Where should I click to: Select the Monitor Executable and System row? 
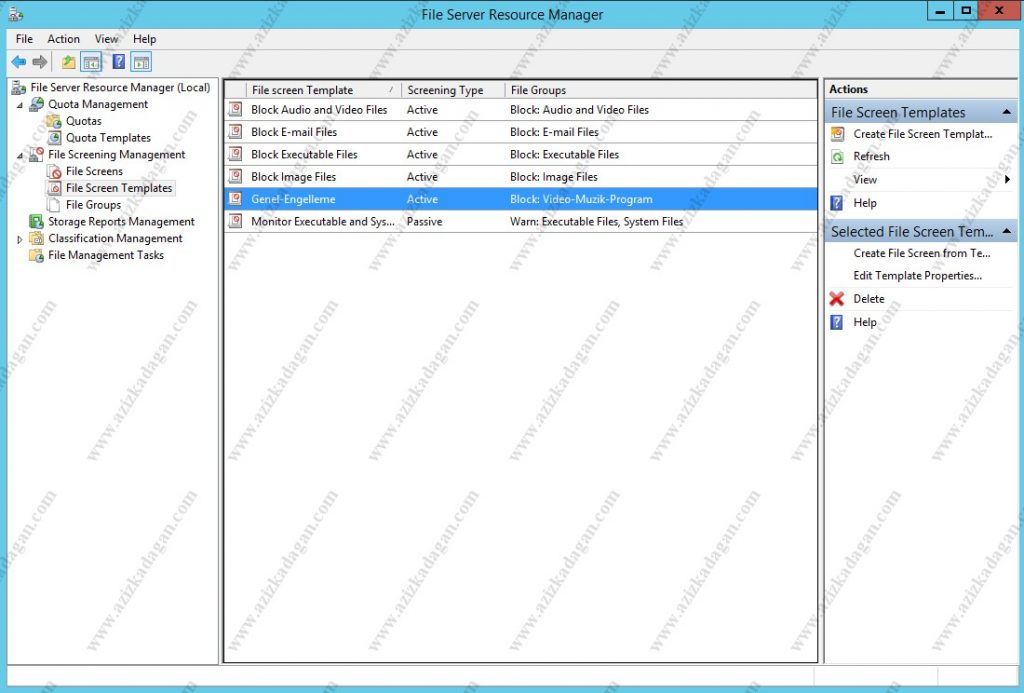[x=322, y=222]
